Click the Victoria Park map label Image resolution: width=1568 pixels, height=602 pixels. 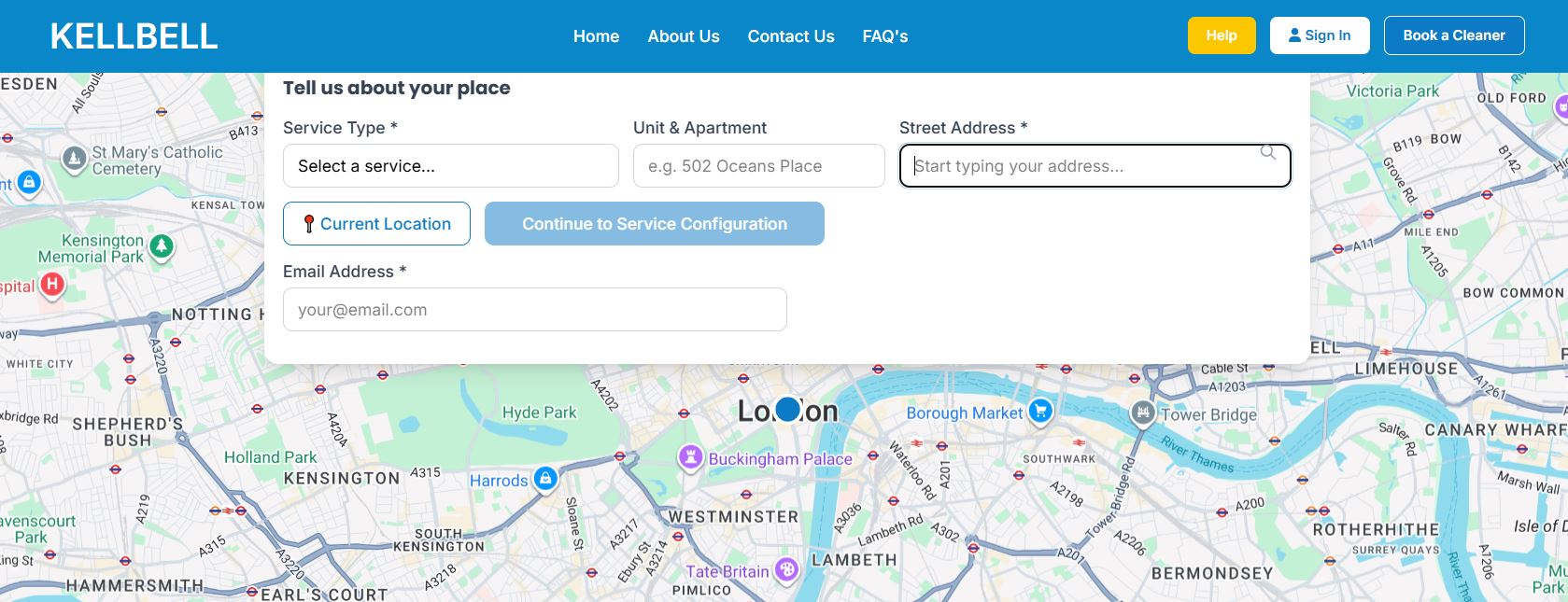tap(1392, 91)
